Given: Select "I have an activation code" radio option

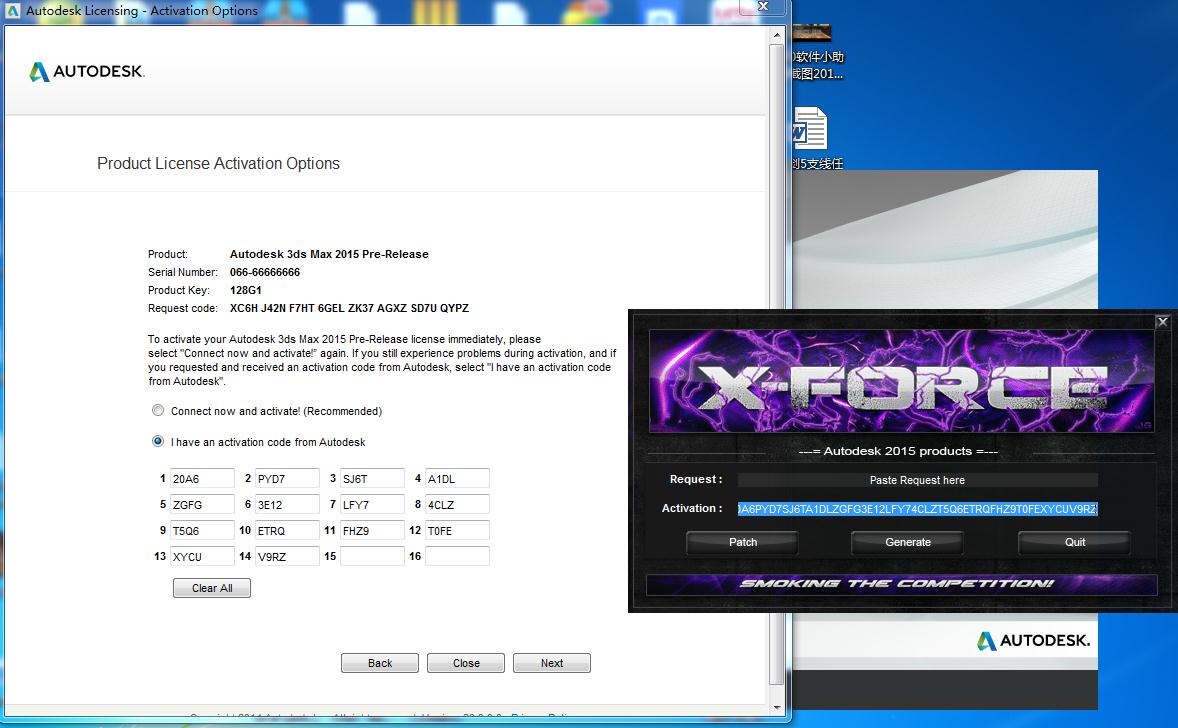Looking at the screenshot, I should [158, 442].
